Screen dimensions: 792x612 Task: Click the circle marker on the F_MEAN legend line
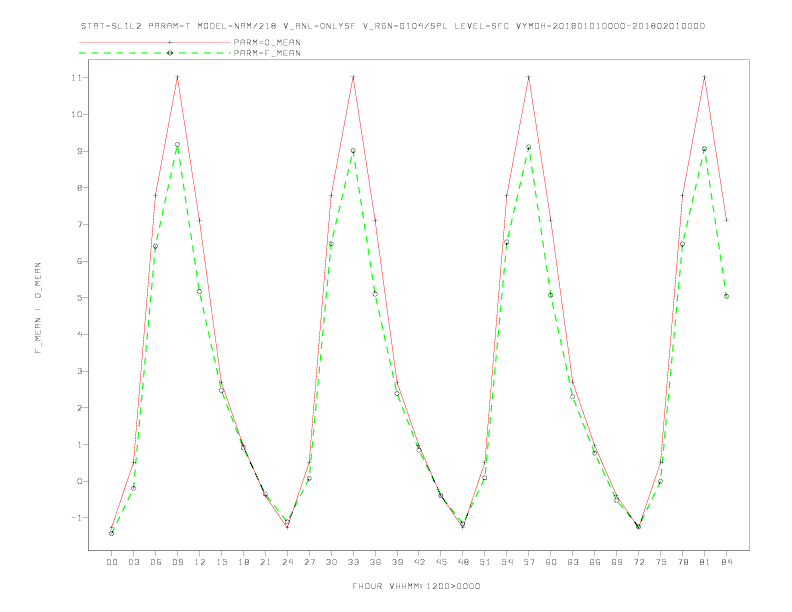click(170, 53)
